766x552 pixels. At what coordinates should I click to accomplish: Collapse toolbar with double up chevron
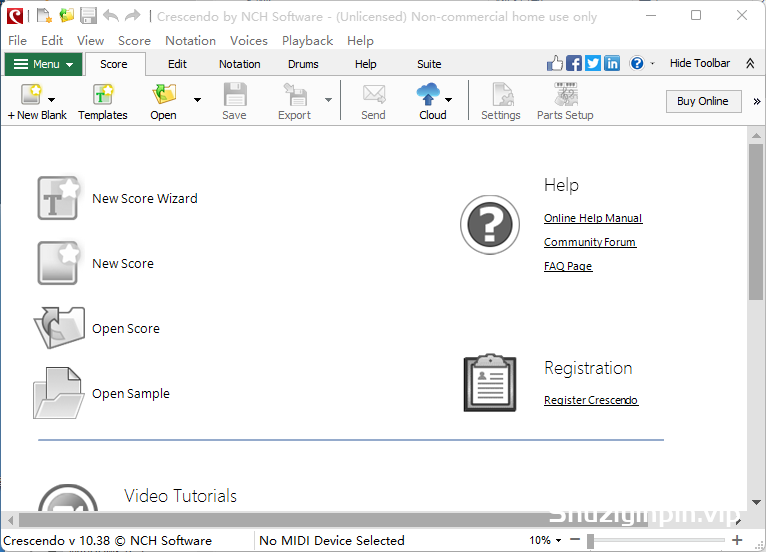pyautogui.click(x=750, y=64)
